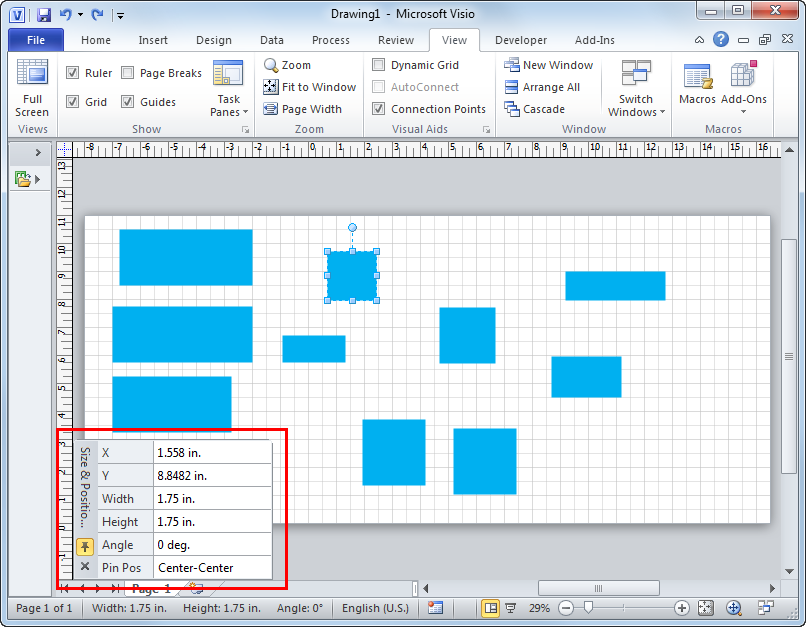Click the zoom in plus button in status bar
Viewport: 806px width, 627px height.
pyautogui.click(x=682, y=608)
